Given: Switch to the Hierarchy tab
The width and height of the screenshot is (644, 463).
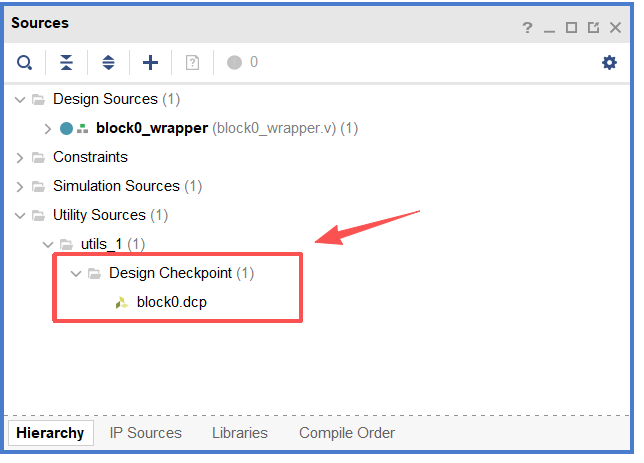Looking at the screenshot, I should point(50,433).
